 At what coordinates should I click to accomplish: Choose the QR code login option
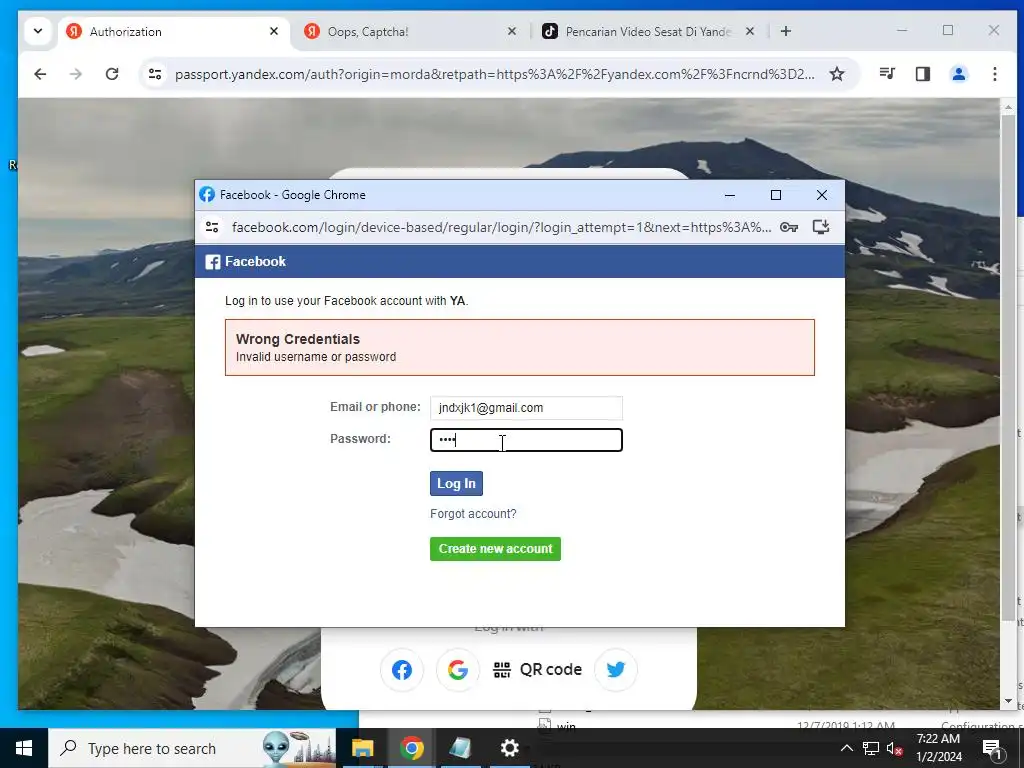point(537,669)
